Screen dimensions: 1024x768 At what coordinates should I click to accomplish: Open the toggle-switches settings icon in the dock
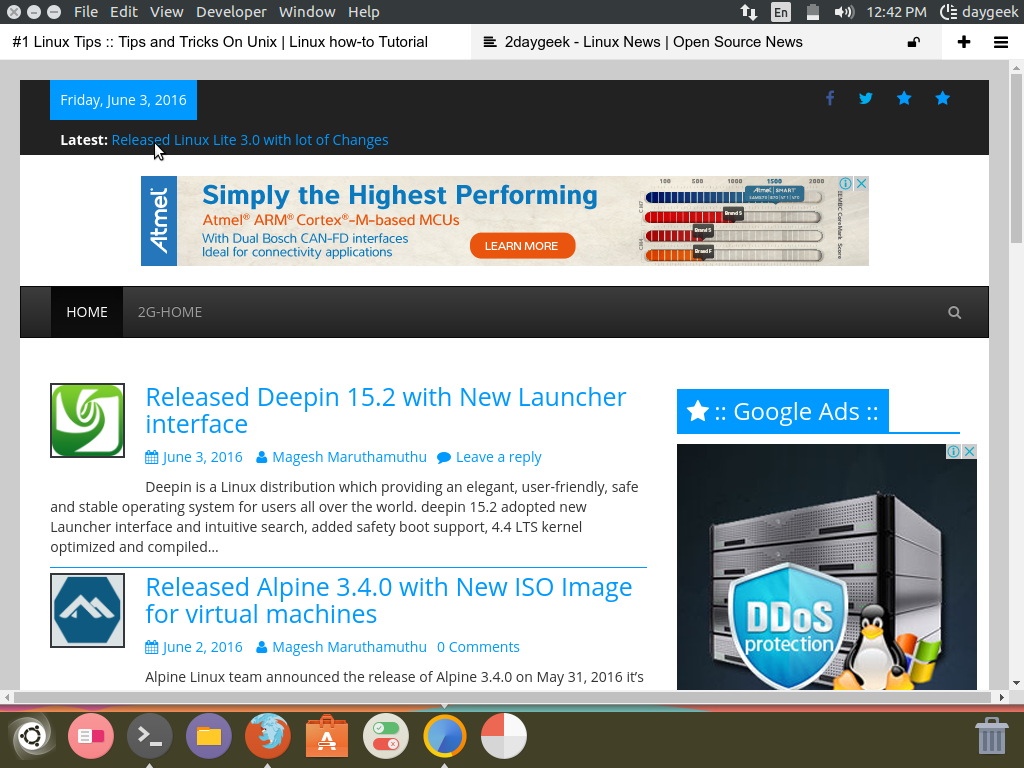point(386,736)
